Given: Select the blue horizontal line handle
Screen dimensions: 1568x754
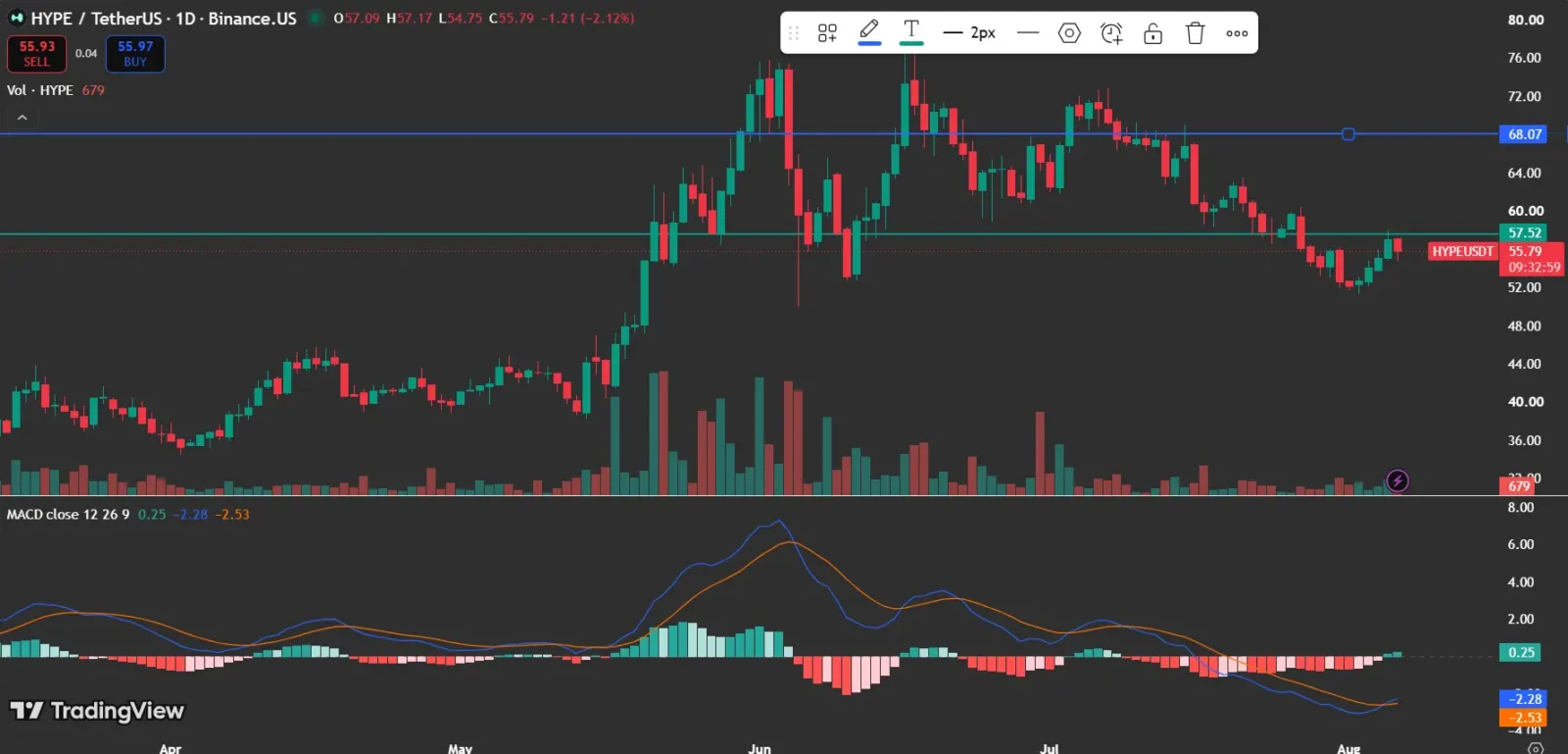Looking at the screenshot, I should coord(1348,134).
